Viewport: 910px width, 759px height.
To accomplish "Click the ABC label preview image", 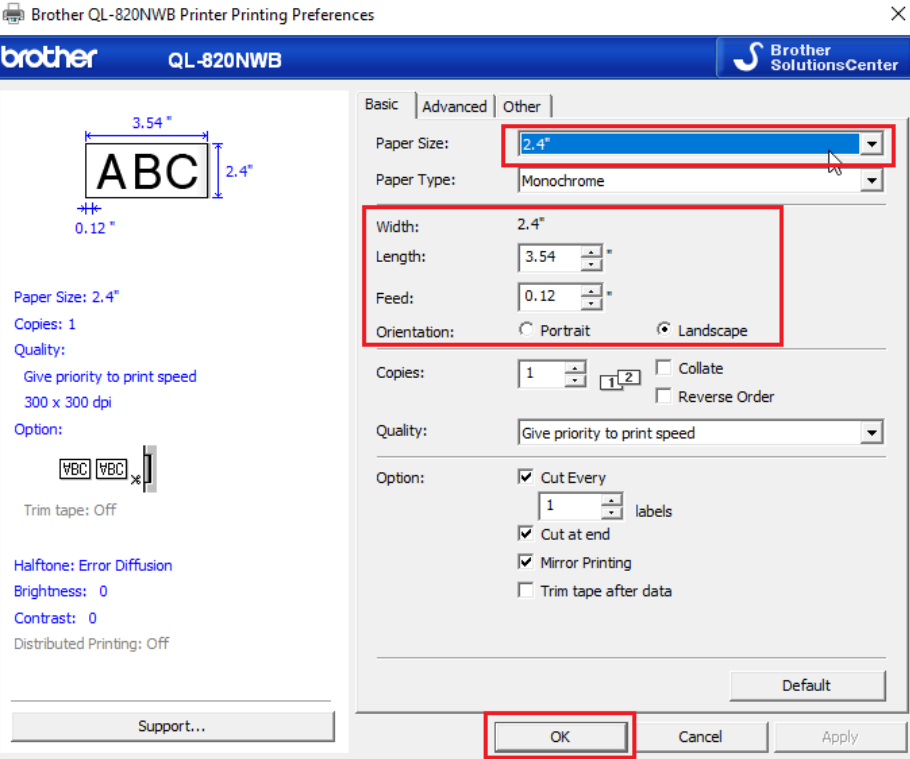I will (x=146, y=171).
